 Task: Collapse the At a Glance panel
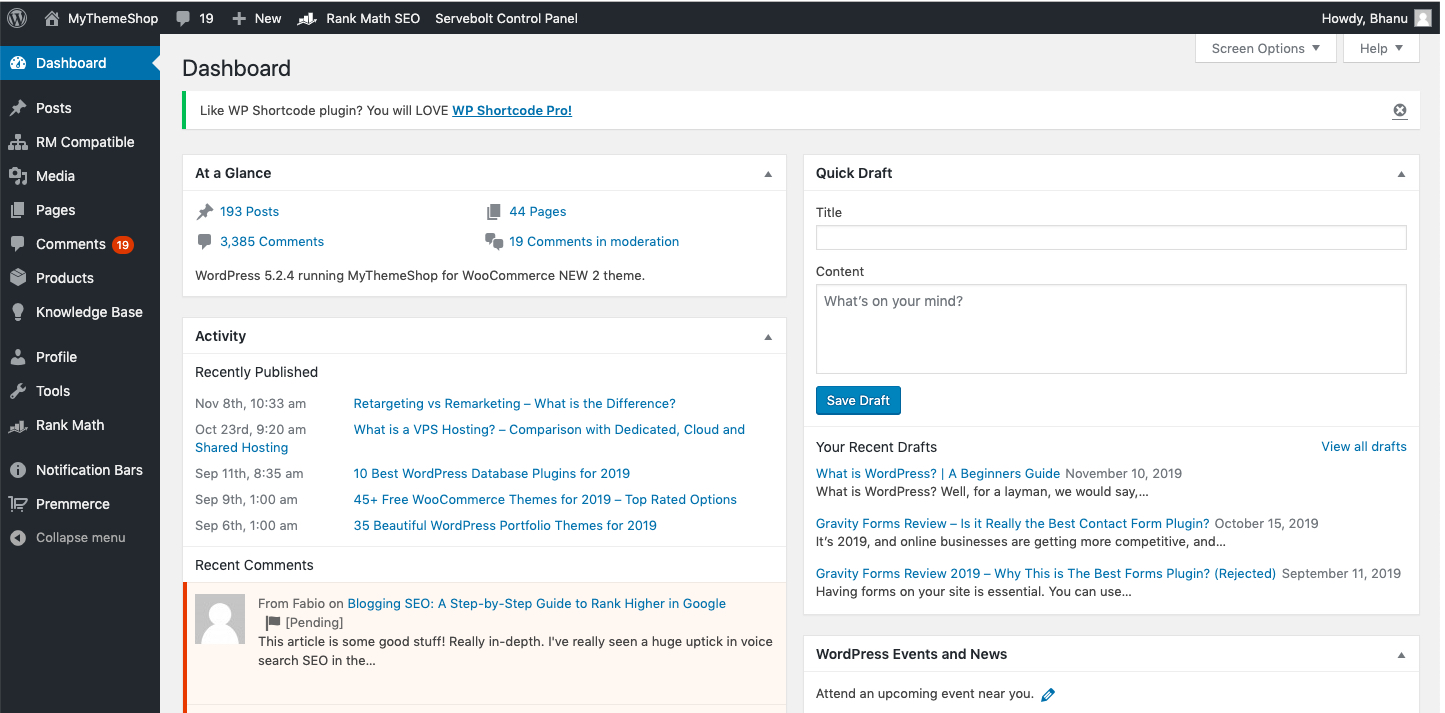click(x=768, y=174)
